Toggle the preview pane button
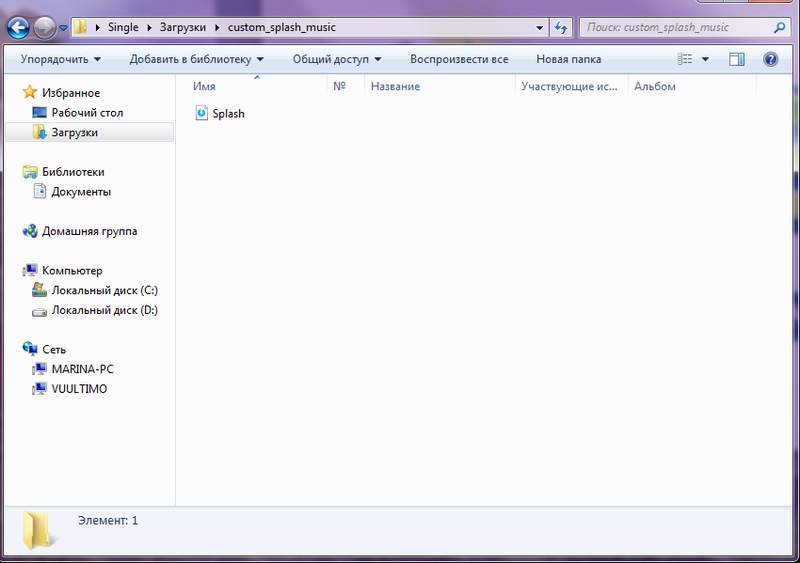Image resolution: width=800 pixels, height=563 pixels. tap(737, 60)
